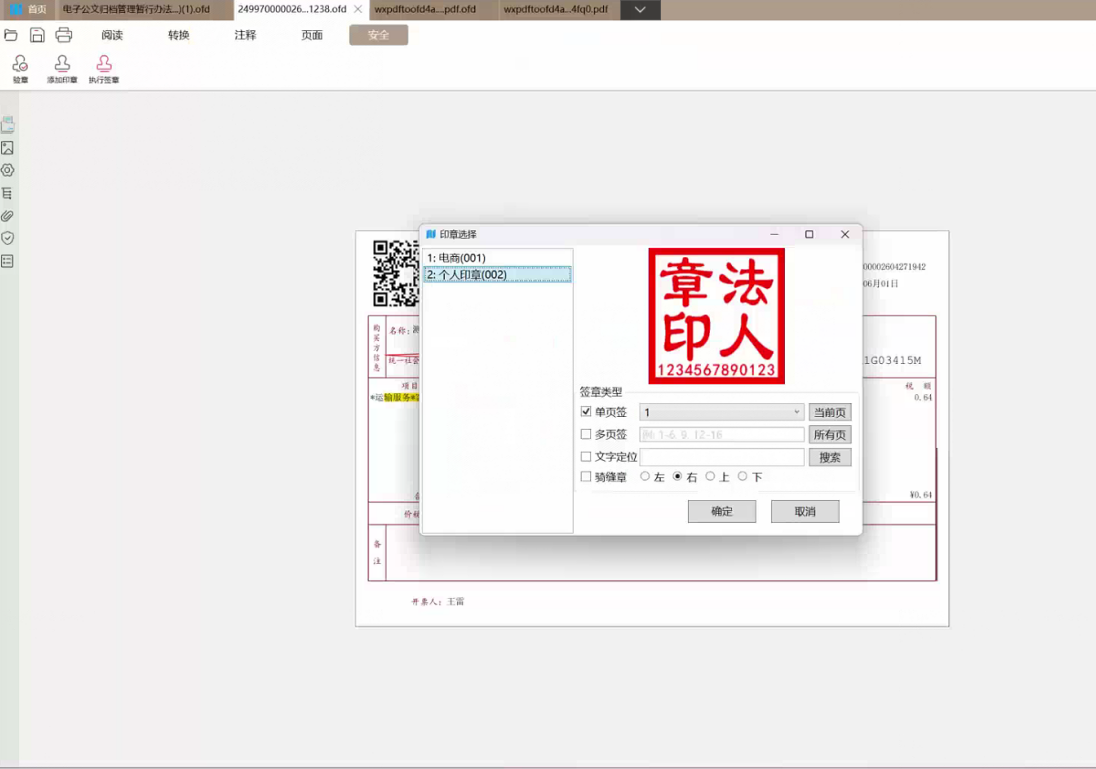Open the page thumbnails sidebar panel
The width and height of the screenshot is (1096, 769).
click(8, 125)
